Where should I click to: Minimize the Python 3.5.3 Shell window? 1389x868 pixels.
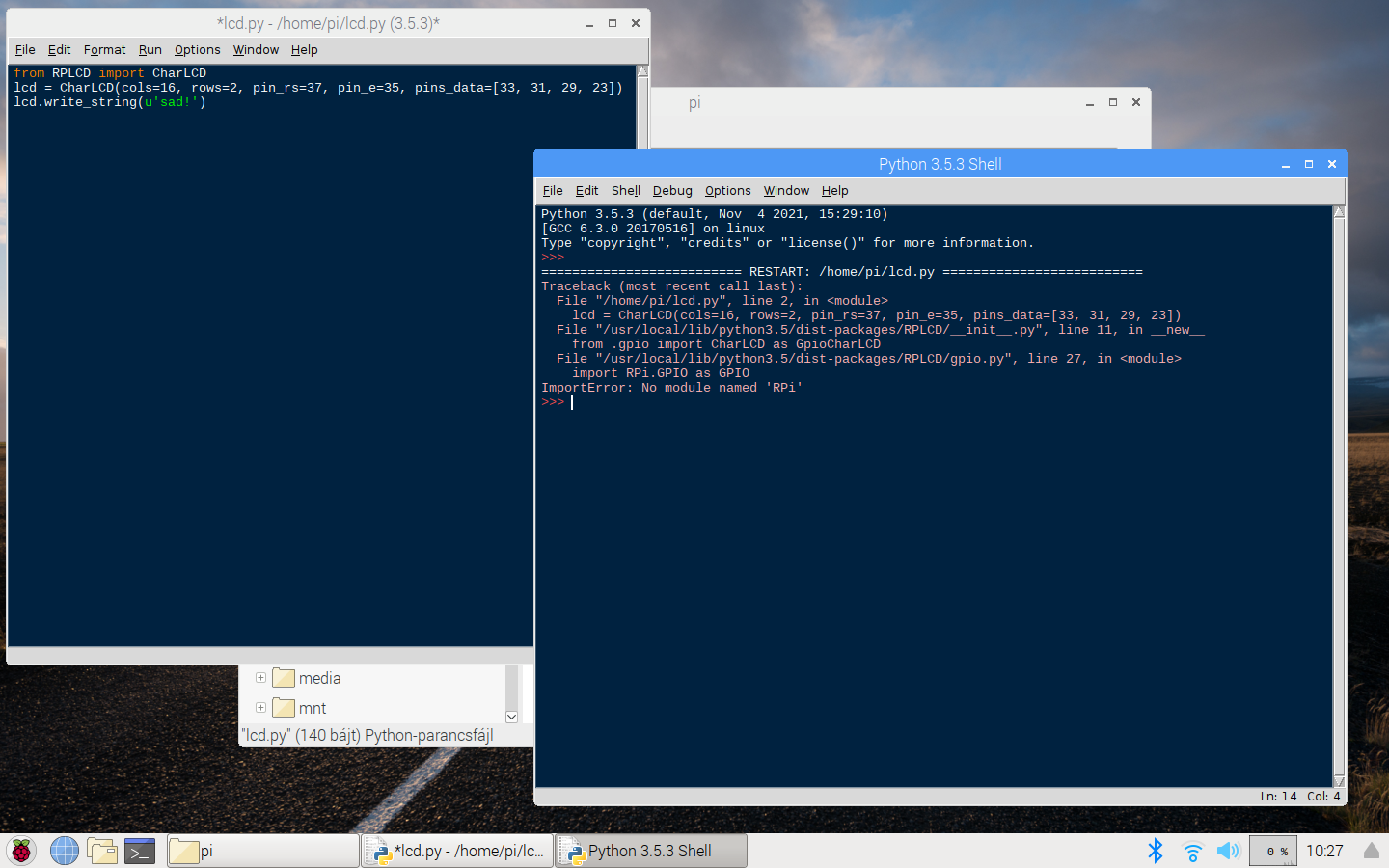click(1286, 164)
